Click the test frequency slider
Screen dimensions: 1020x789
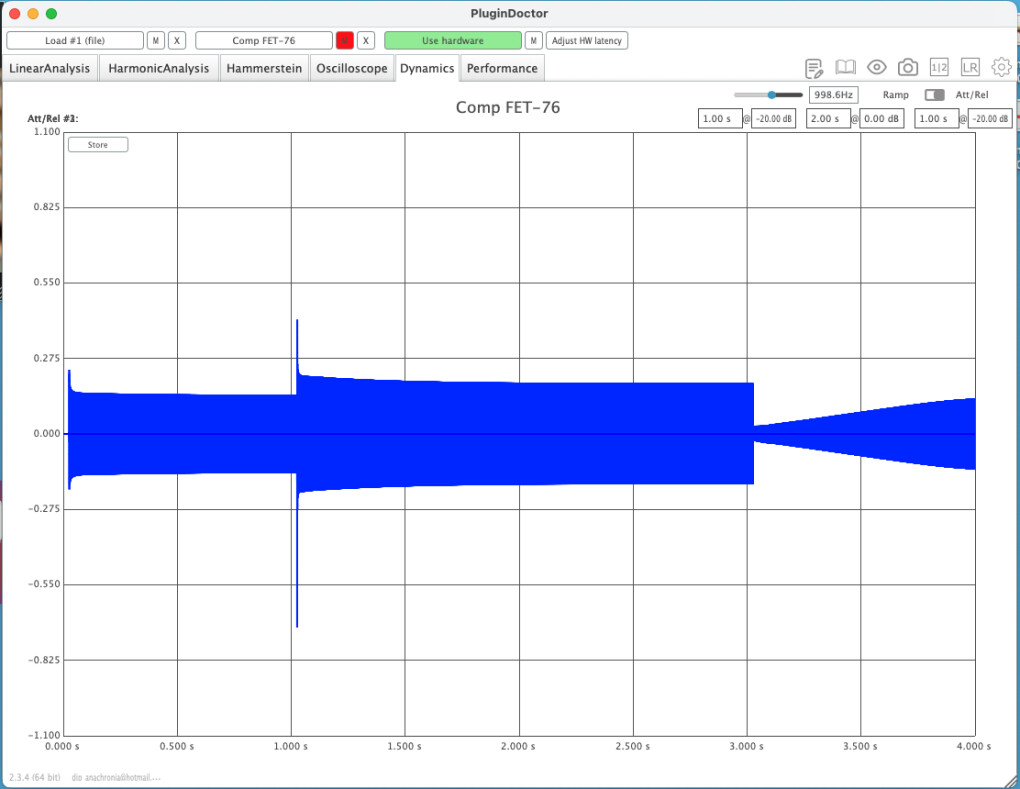pos(768,95)
